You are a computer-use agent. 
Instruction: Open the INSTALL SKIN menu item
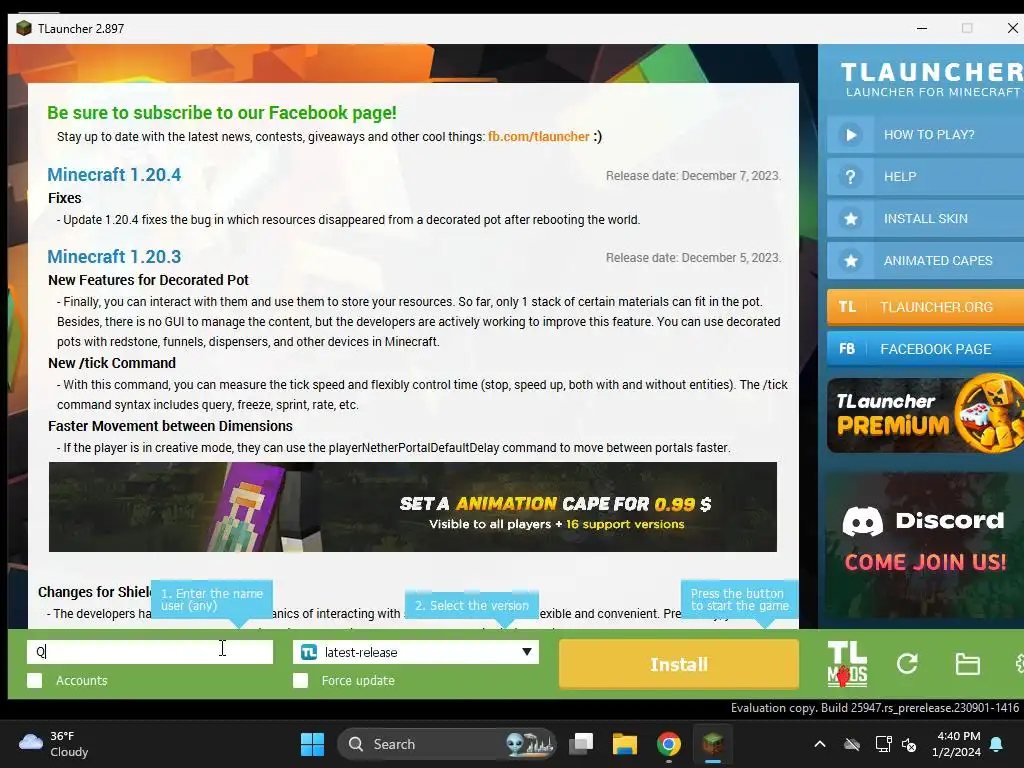pos(925,219)
